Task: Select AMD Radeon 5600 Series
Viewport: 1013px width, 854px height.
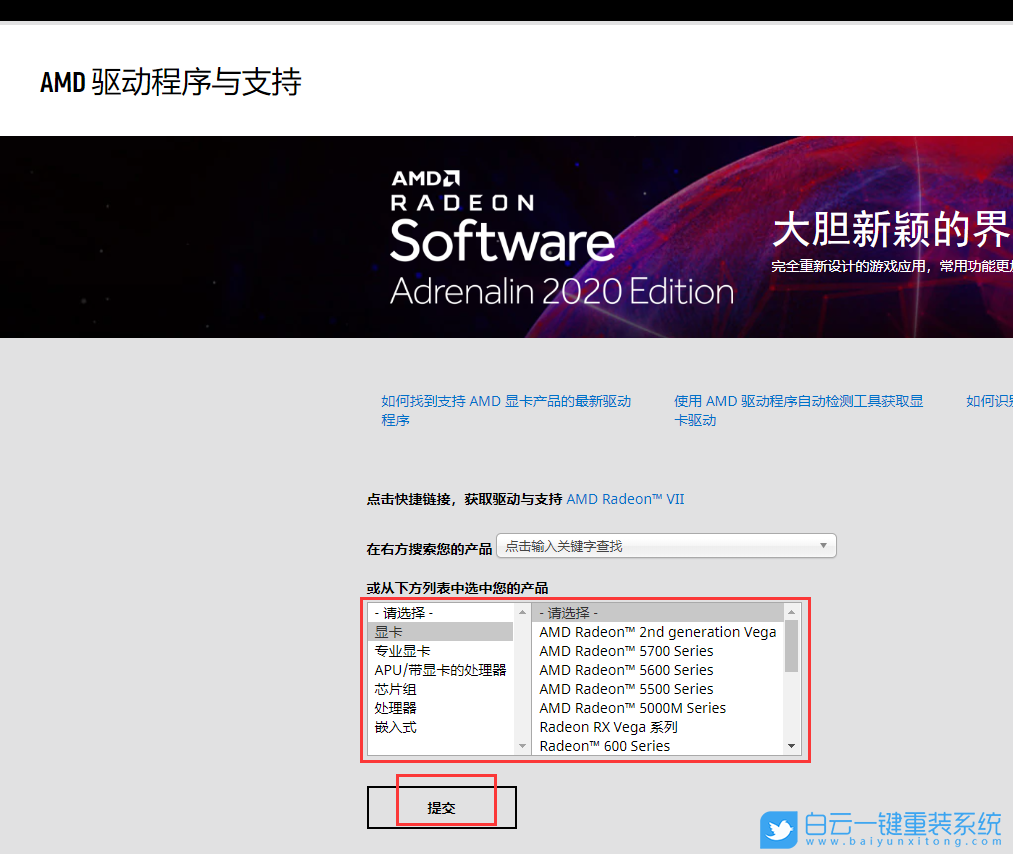Action: pos(626,670)
